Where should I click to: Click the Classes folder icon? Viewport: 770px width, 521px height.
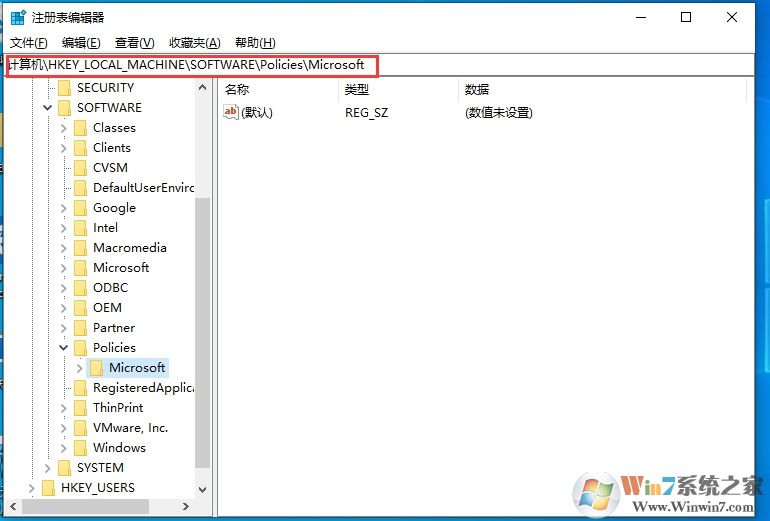click(80, 128)
